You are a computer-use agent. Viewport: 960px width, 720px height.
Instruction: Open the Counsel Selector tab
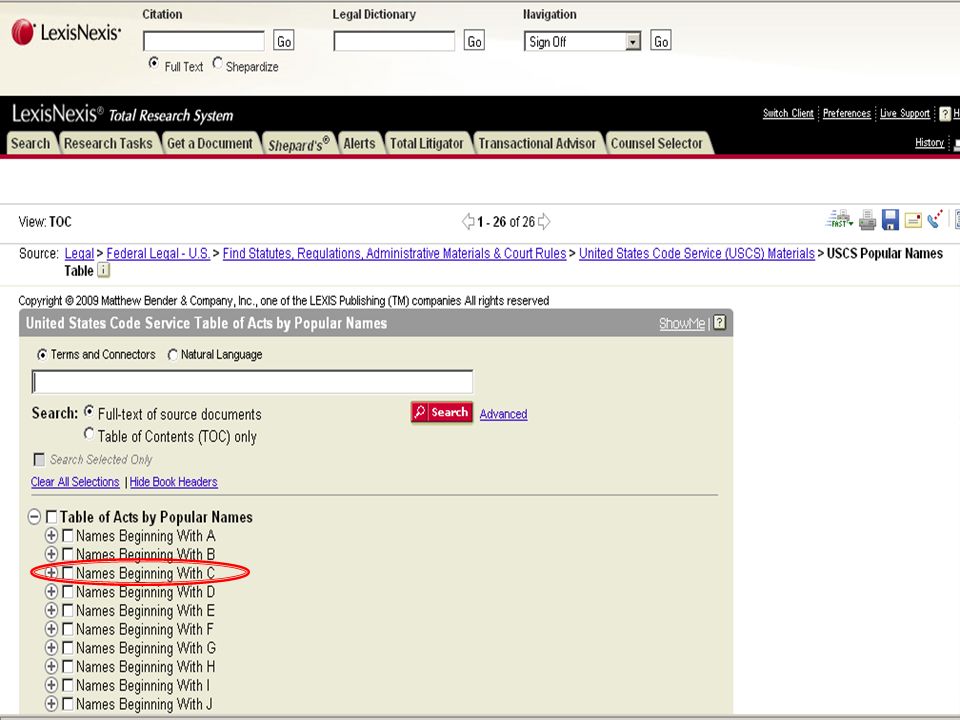(657, 143)
